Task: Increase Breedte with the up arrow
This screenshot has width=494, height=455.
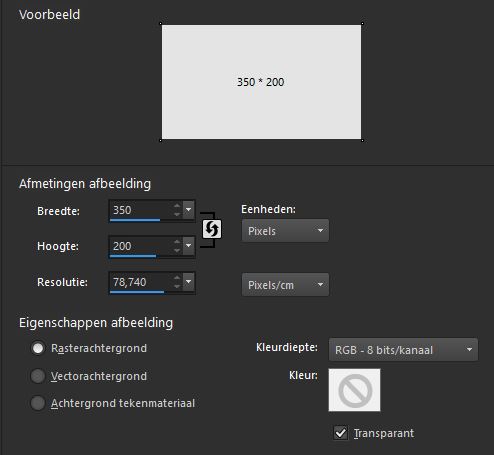Action: click(177, 206)
